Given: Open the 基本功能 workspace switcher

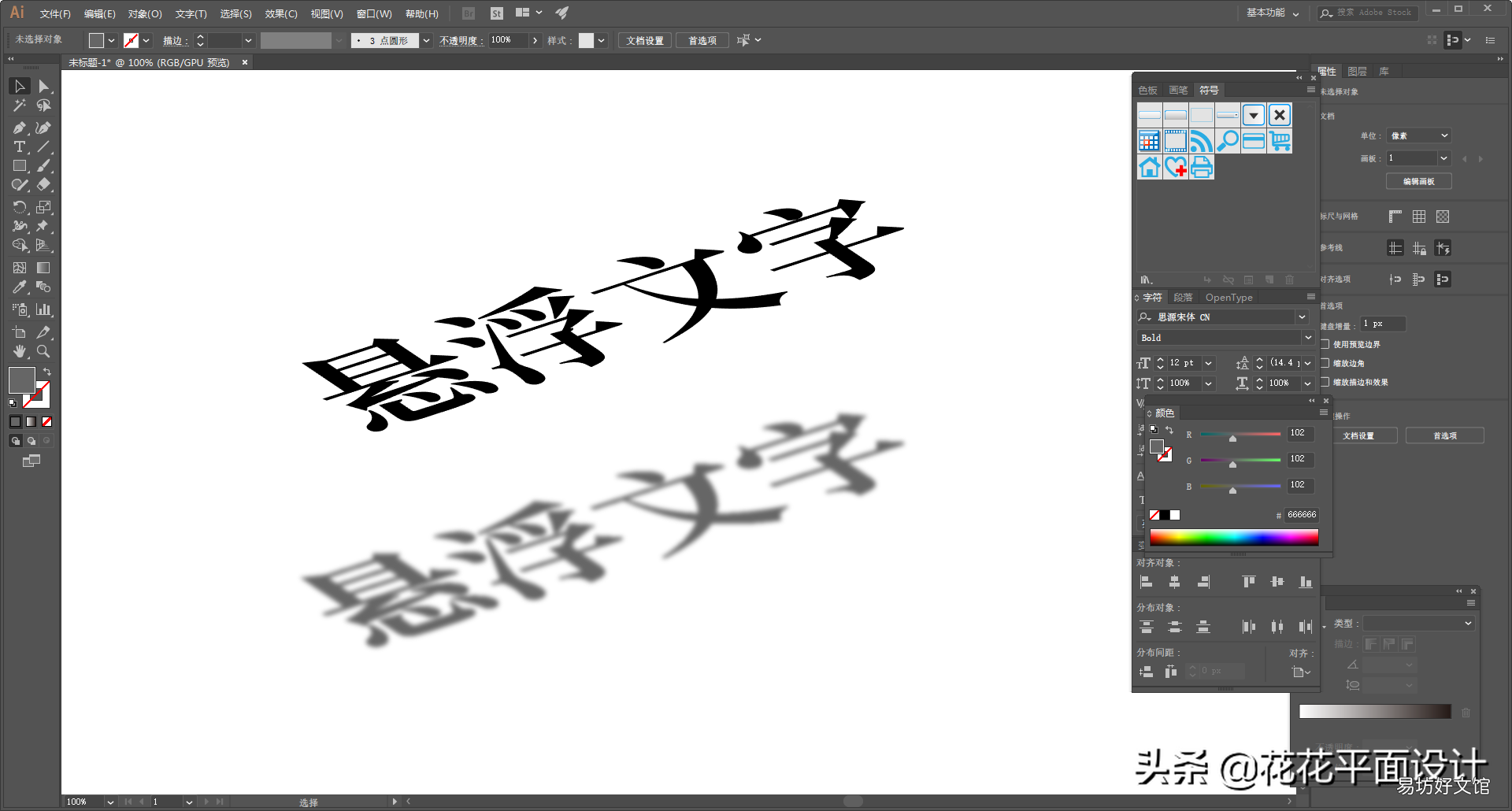Looking at the screenshot, I should click(x=1273, y=13).
